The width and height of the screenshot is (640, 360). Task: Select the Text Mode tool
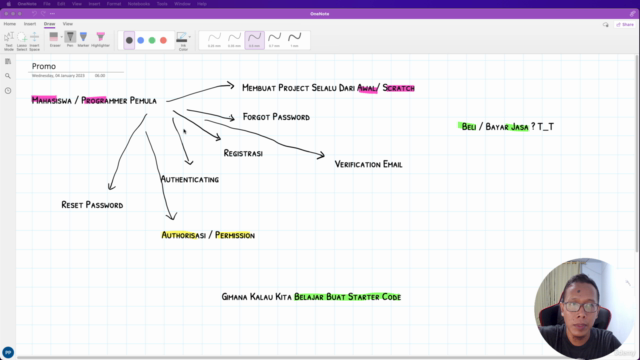click(9, 41)
